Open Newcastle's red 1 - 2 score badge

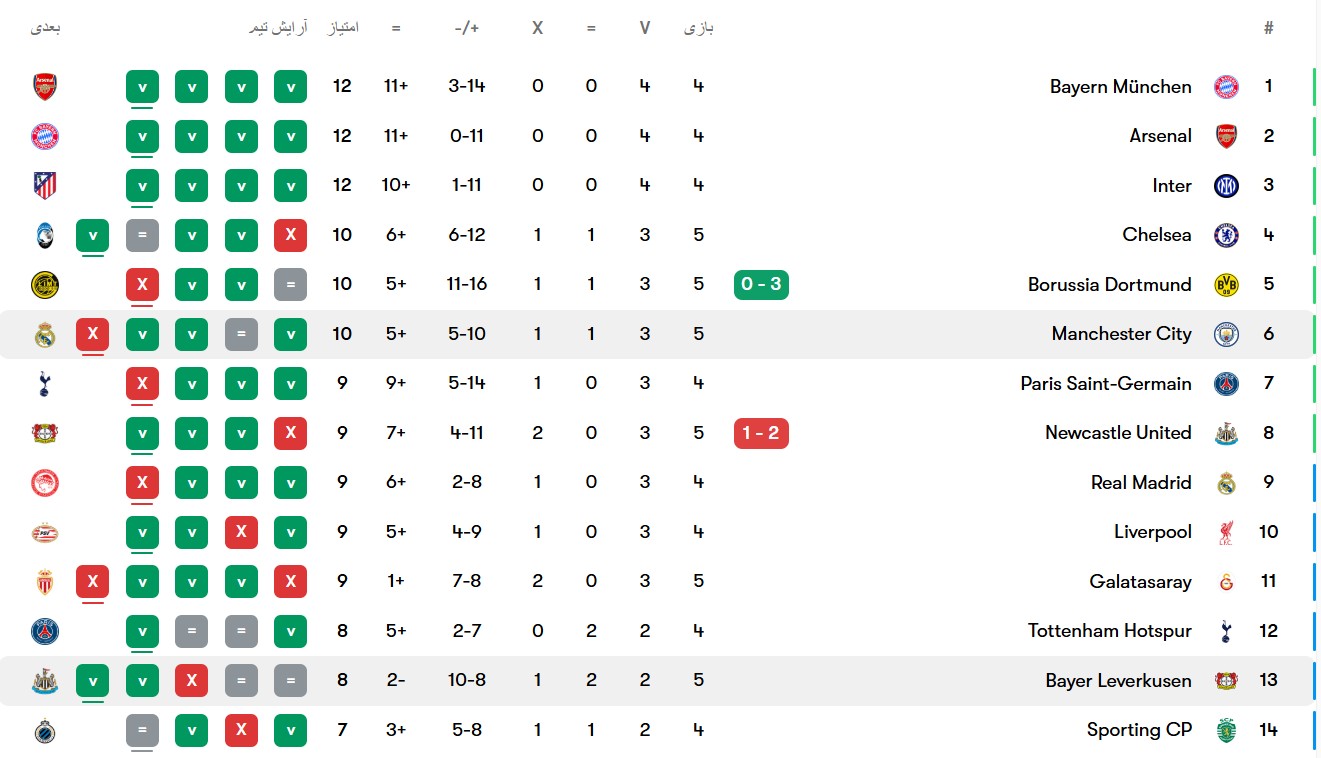[761, 433]
